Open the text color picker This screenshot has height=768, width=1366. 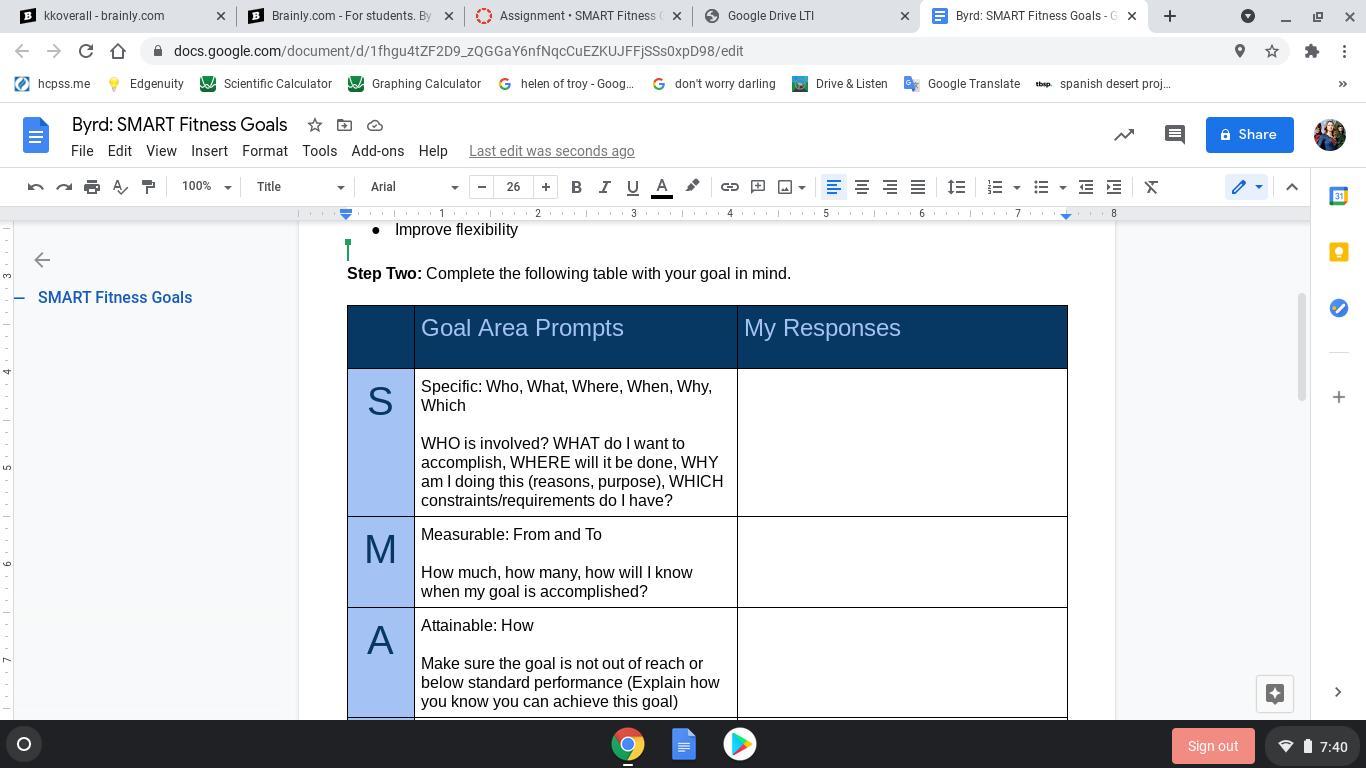coord(661,187)
